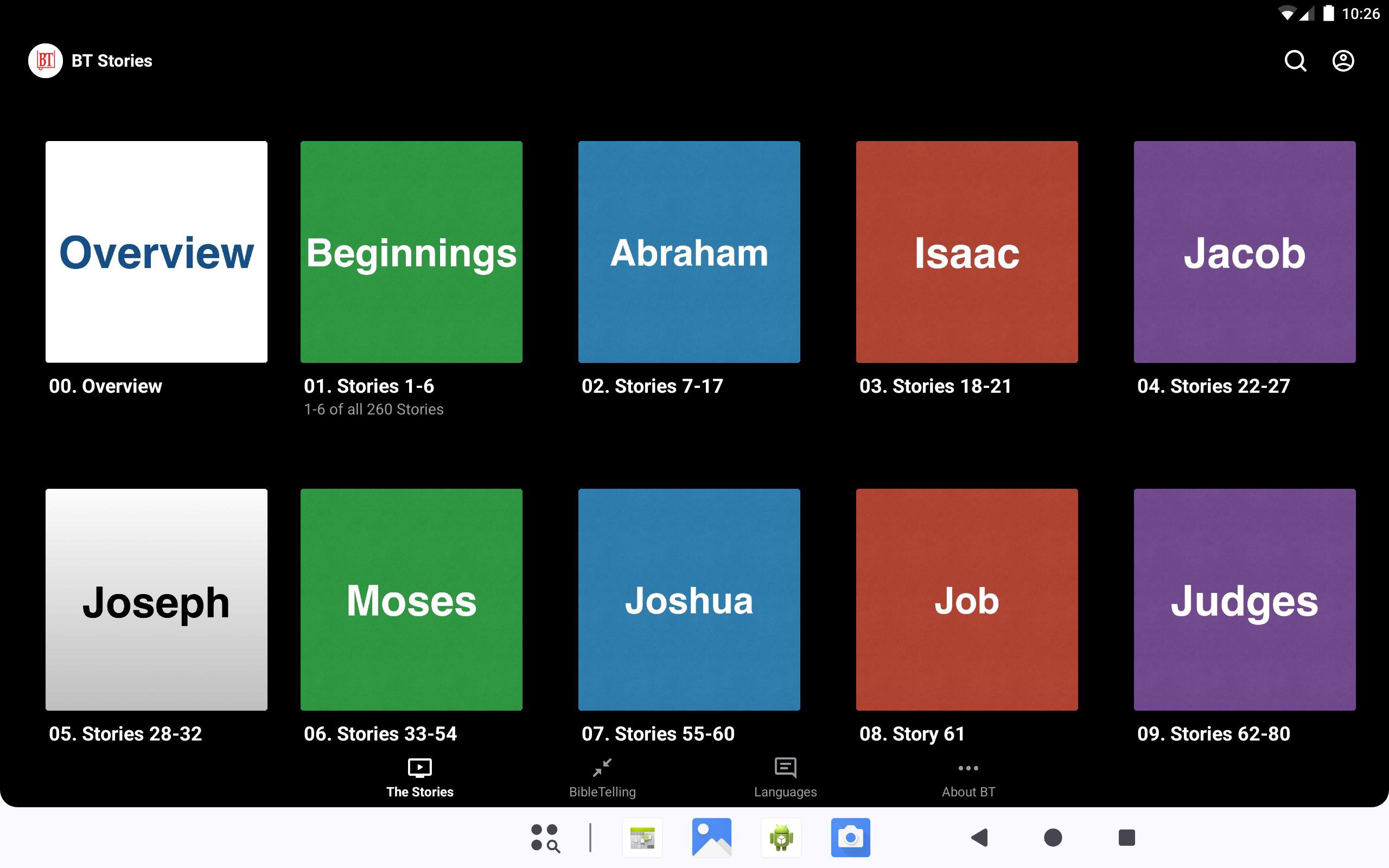Open the blue Abraham story tile

click(689, 251)
